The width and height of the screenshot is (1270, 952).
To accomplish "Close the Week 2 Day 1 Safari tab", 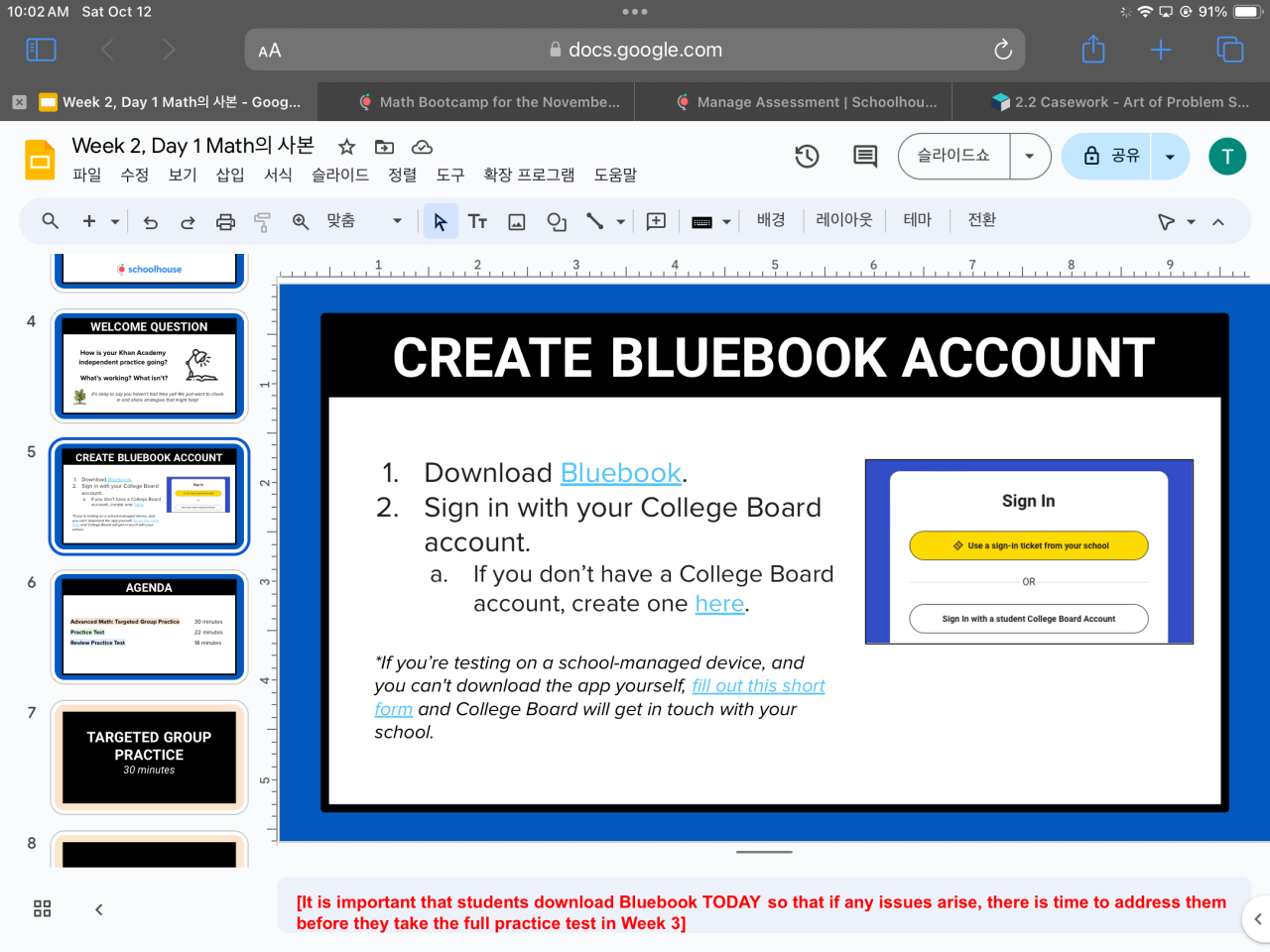I will (x=19, y=102).
